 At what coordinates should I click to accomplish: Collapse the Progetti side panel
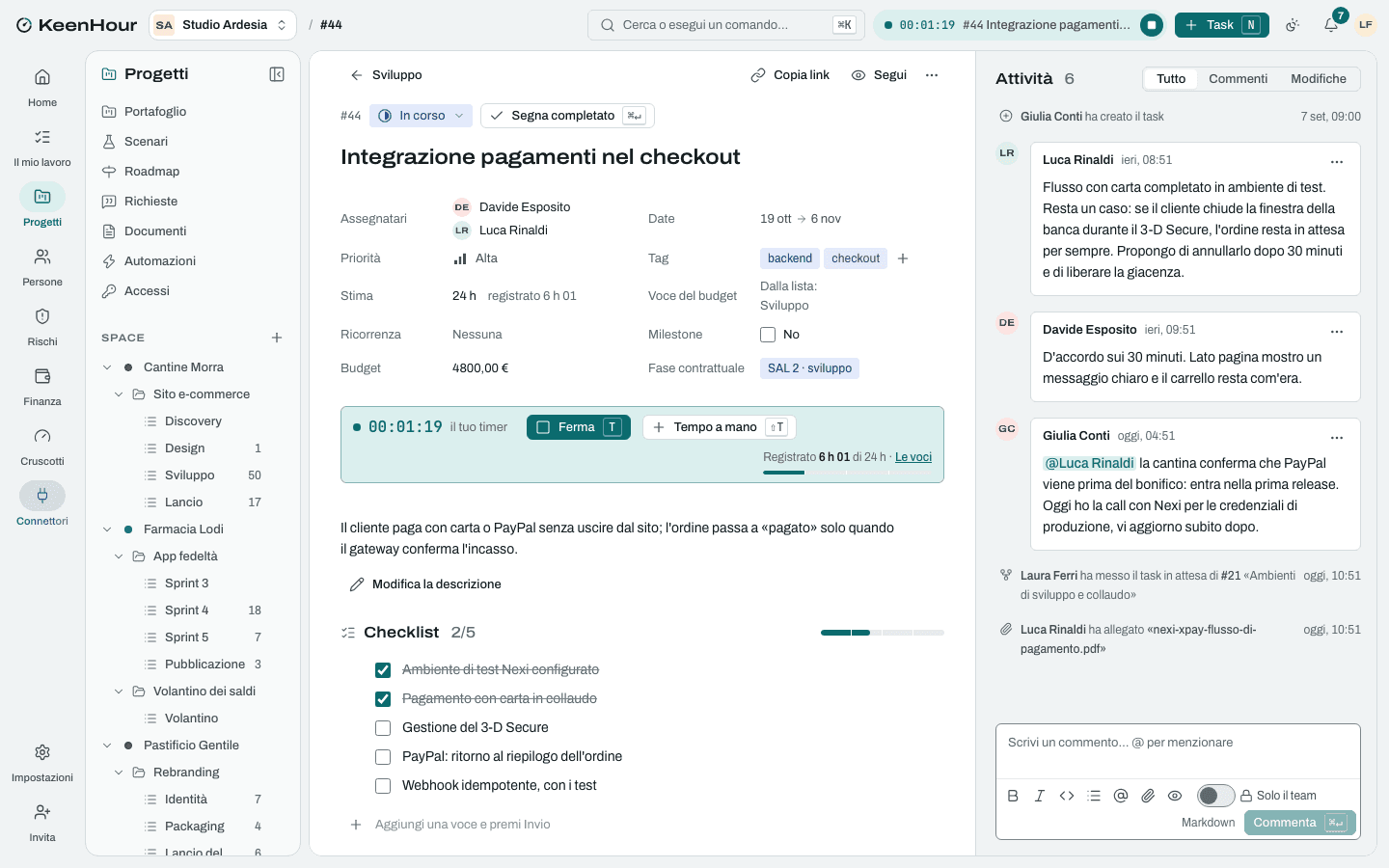click(x=277, y=74)
